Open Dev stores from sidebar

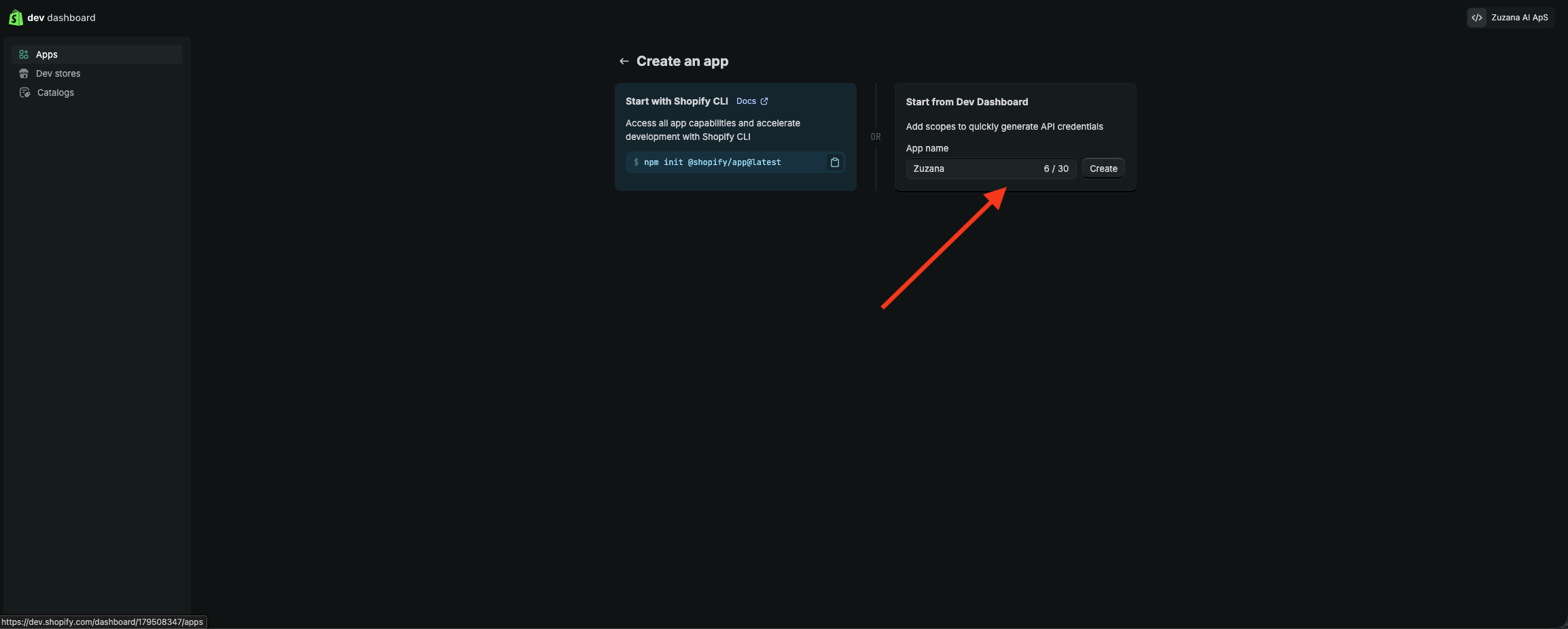pos(58,73)
